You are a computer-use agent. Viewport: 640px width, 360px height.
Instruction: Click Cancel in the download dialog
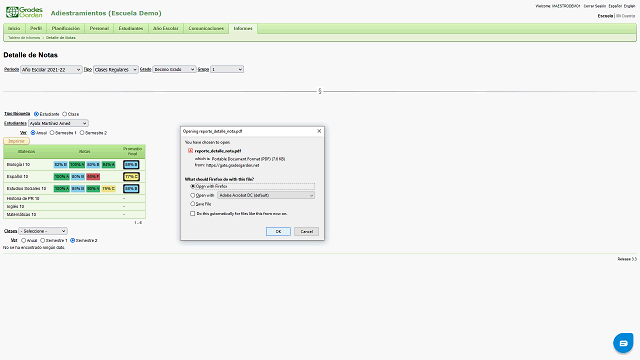[x=307, y=231]
